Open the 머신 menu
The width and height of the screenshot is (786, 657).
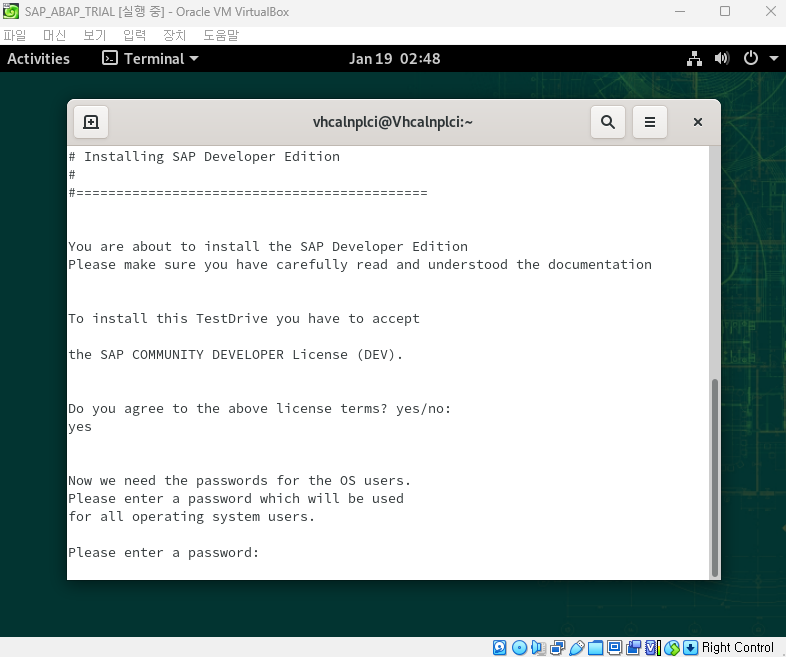click(x=54, y=35)
